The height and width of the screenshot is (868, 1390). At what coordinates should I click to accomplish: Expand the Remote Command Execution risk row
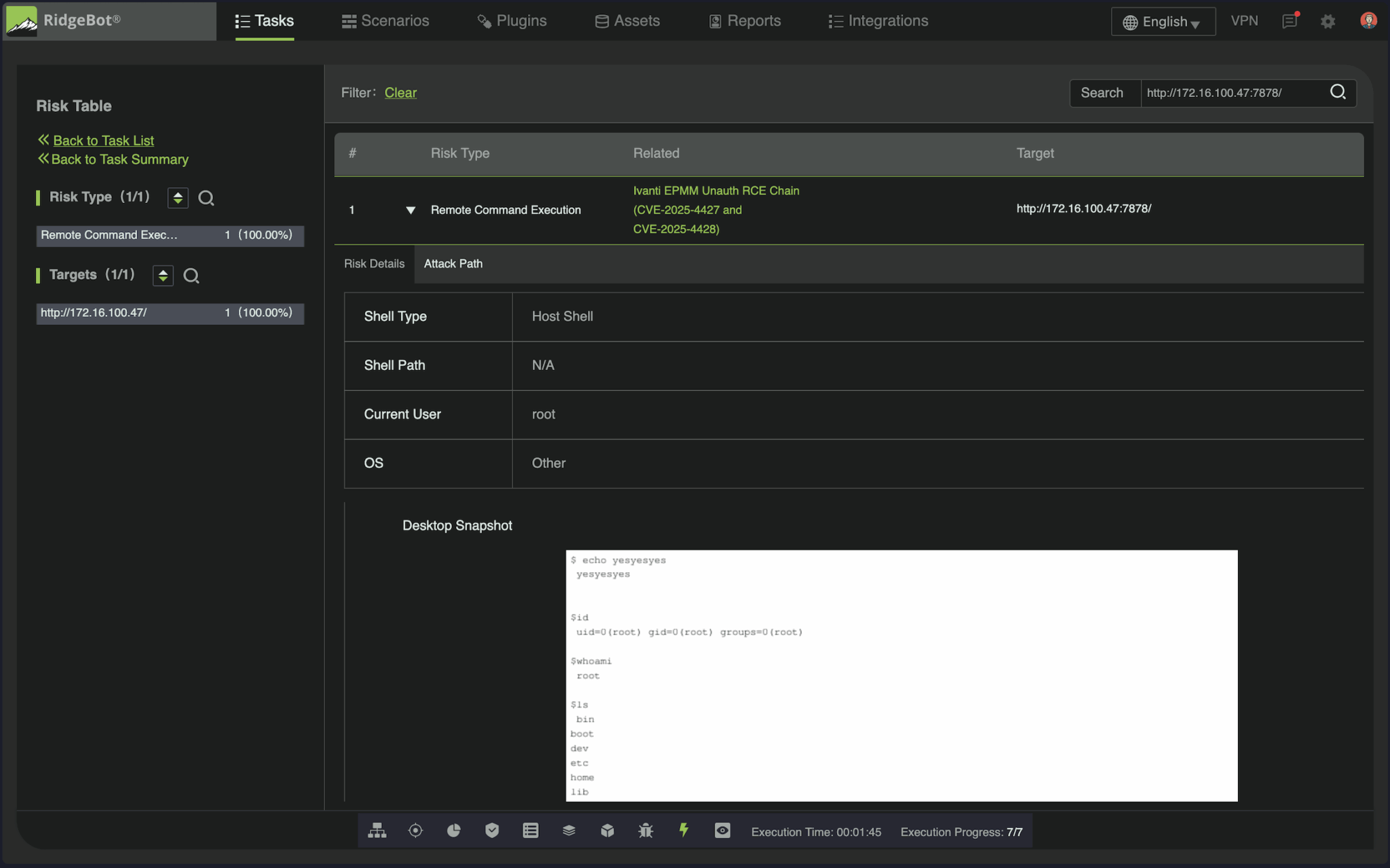(x=410, y=210)
